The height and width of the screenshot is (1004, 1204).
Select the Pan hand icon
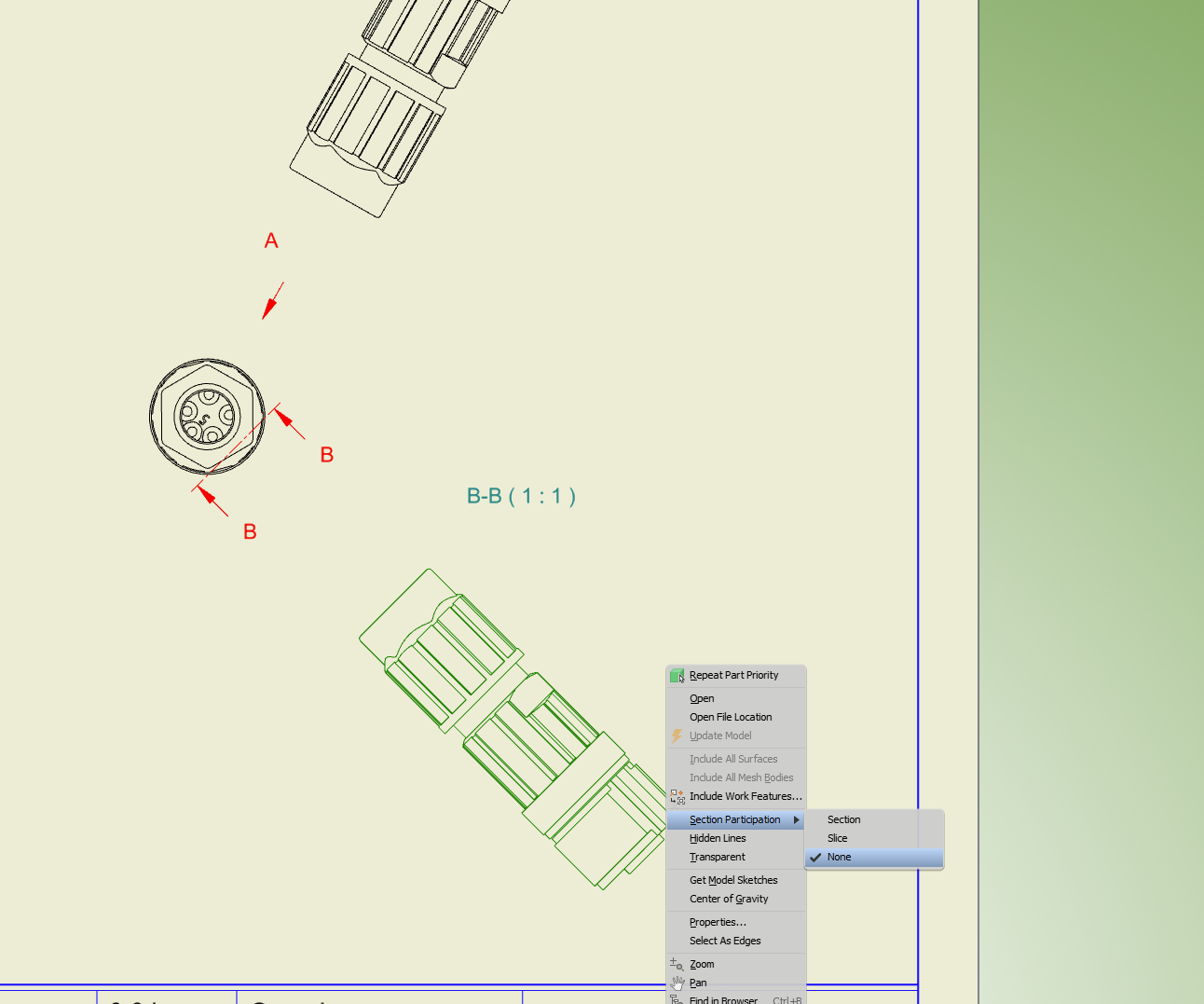coord(677,982)
